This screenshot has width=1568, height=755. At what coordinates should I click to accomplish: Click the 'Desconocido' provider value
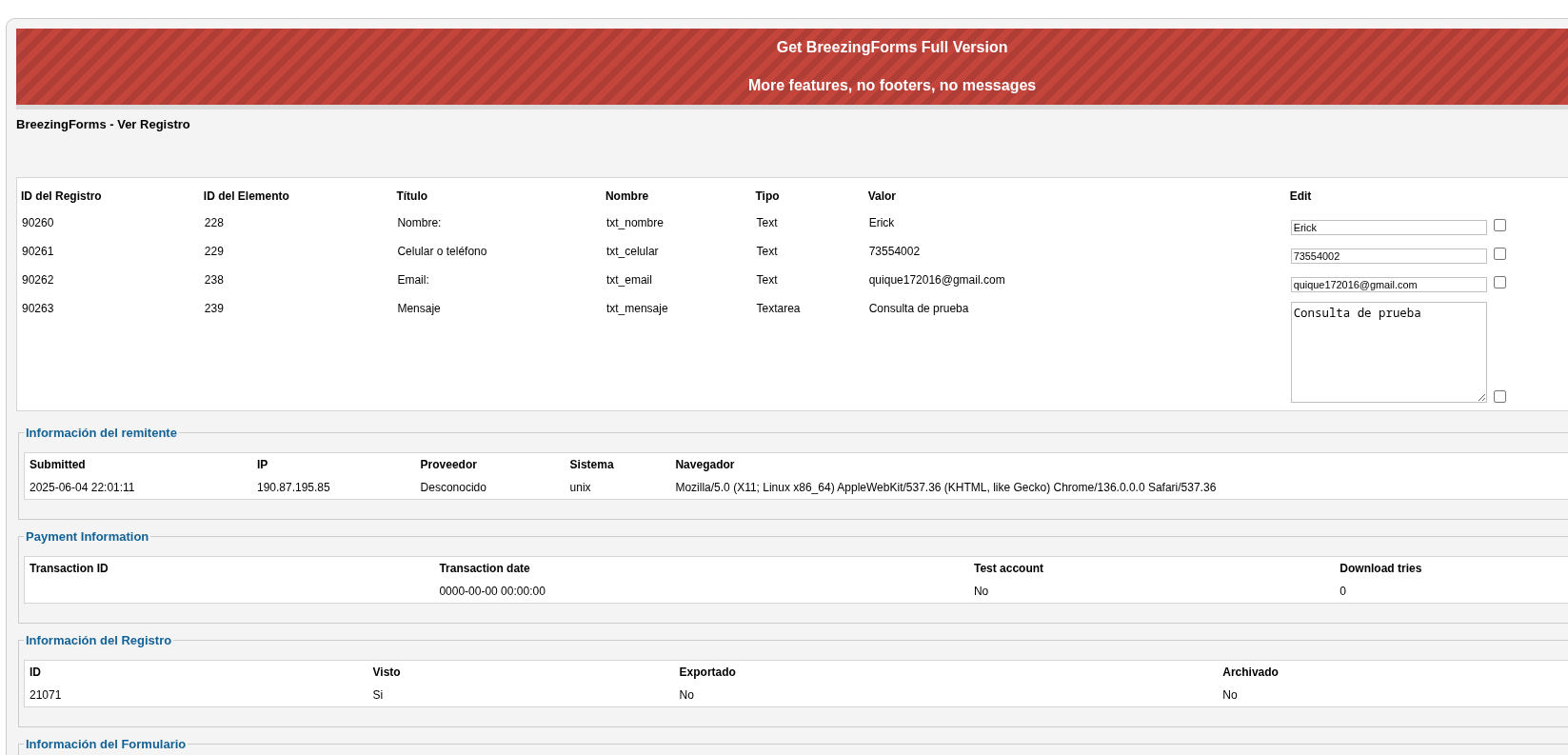pos(453,487)
